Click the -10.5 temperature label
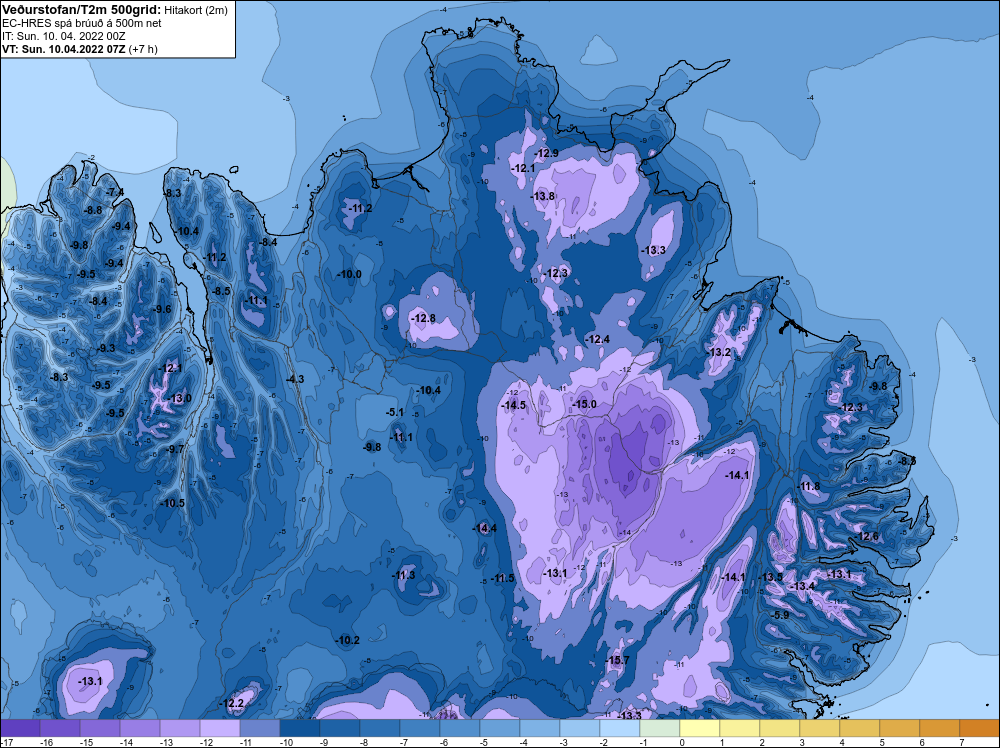Image resolution: width=1000 pixels, height=748 pixels. coord(172,503)
